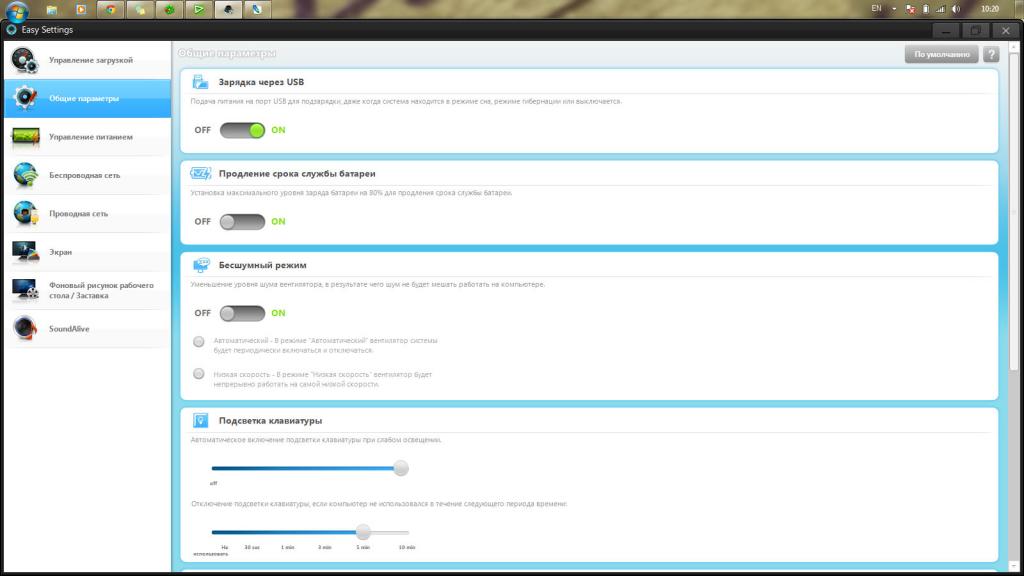Click the vertical scrollbar thumb
1024x576 pixels.
coord(1014,212)
